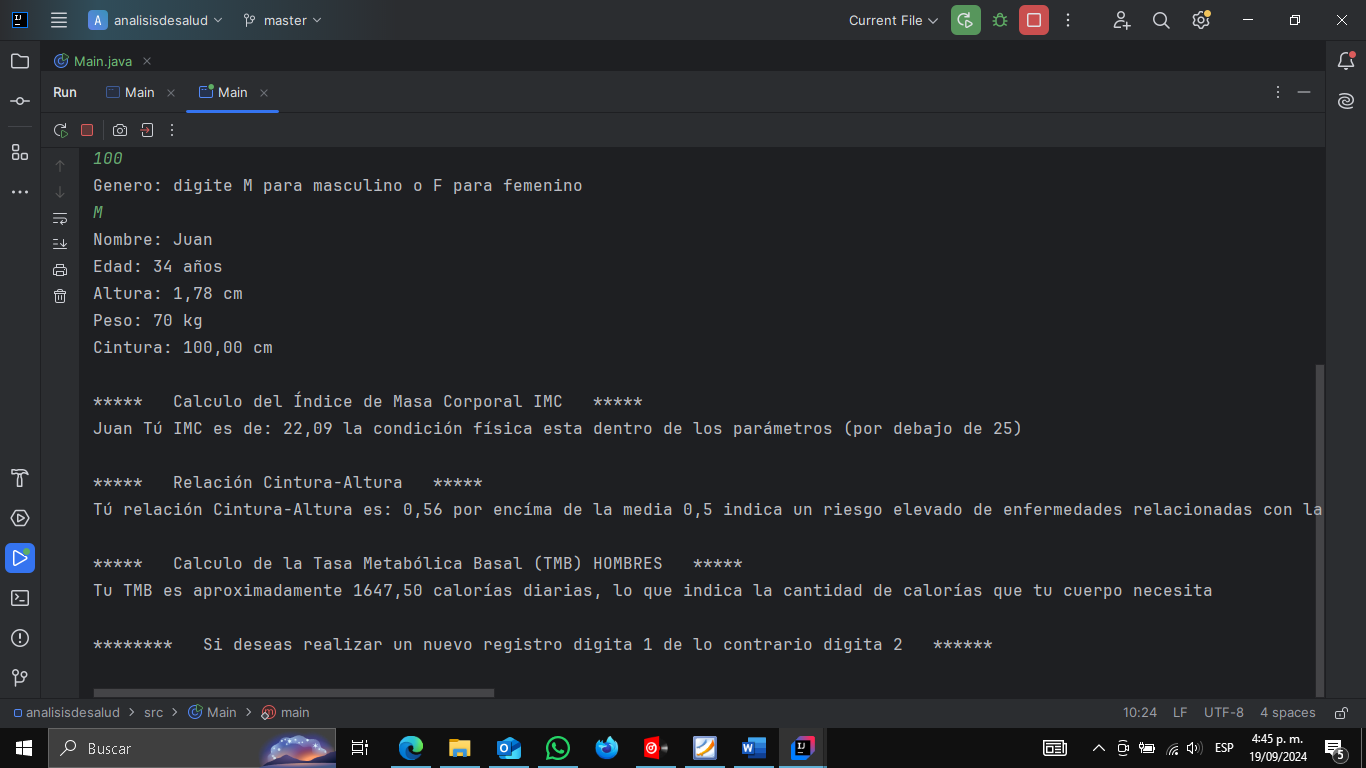
Task: Stop the process from the top toolbar
Action: [x=1034, y=20]
